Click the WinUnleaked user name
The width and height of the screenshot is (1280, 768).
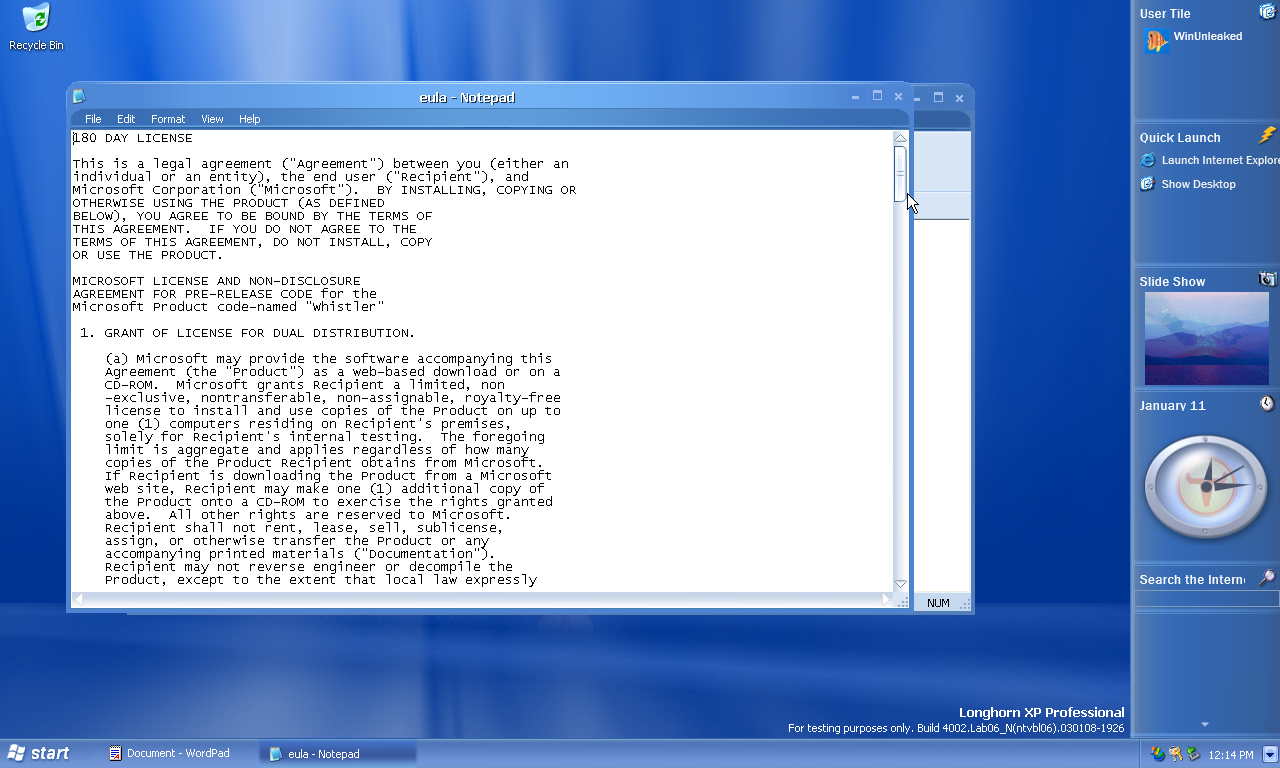point(1208,36)
